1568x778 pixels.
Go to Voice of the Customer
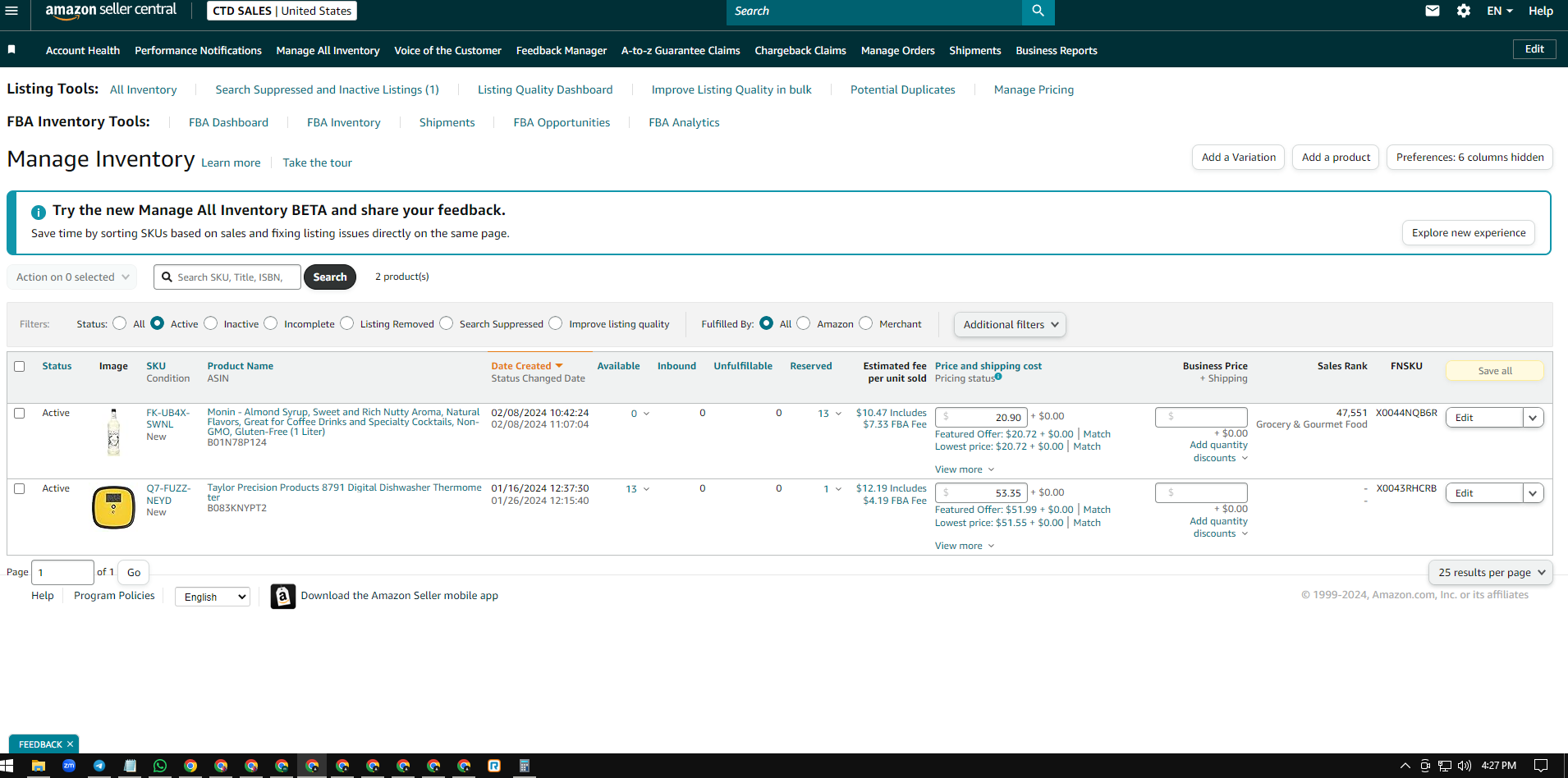click(x=447, y=50)
